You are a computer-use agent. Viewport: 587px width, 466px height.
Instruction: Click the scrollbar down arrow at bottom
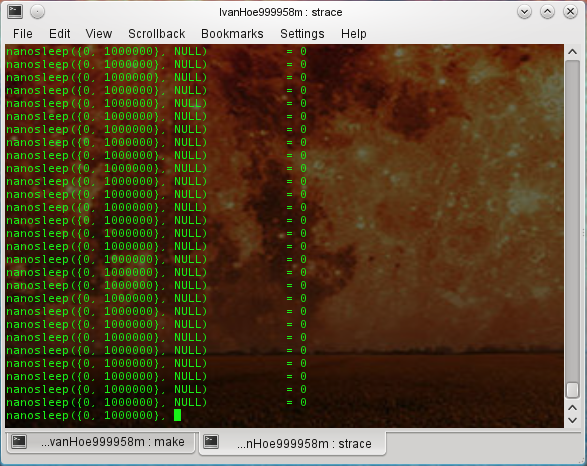coord(572,420)
